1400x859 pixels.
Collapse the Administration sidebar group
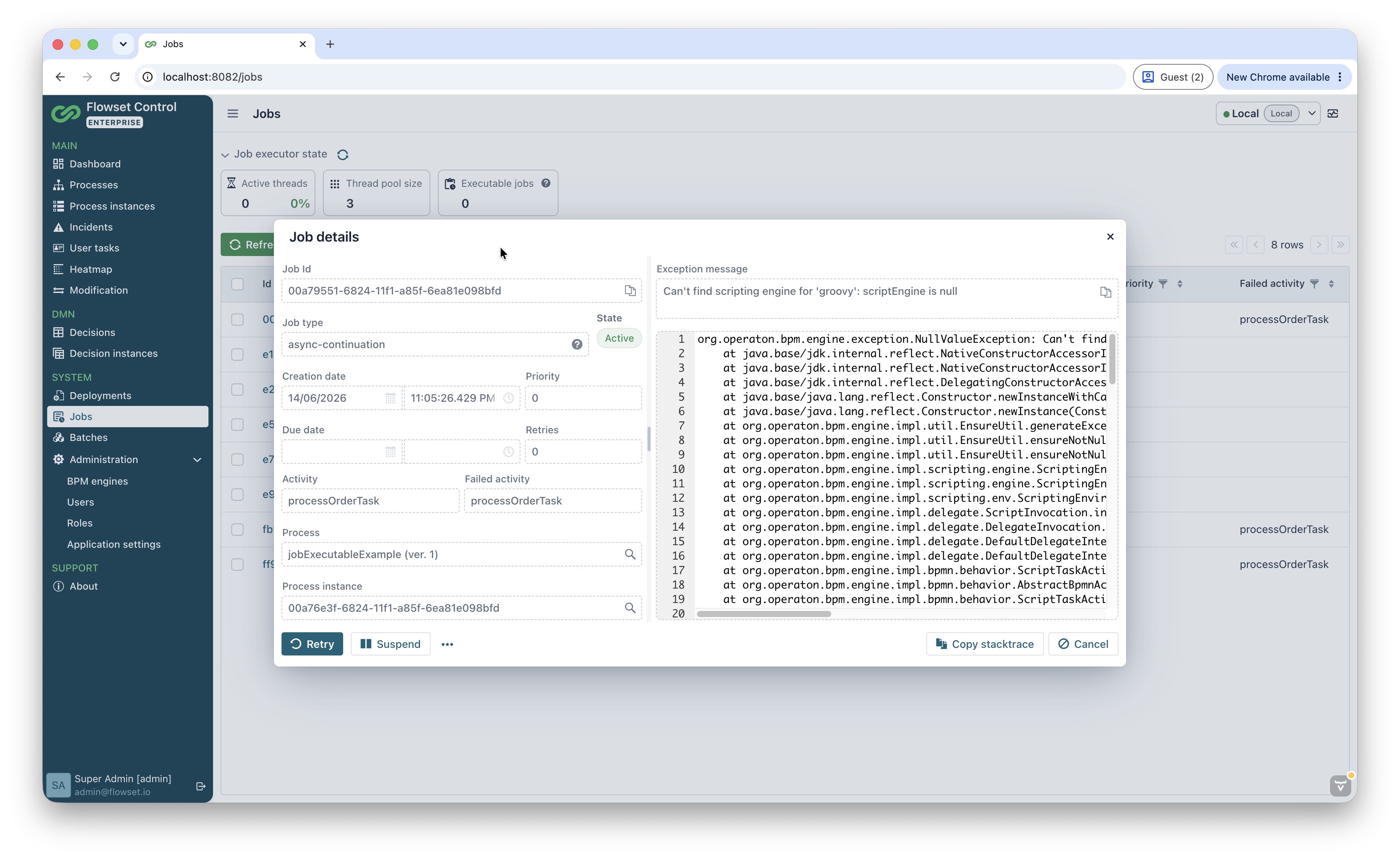pyautogui.click(x=197, y=460)
